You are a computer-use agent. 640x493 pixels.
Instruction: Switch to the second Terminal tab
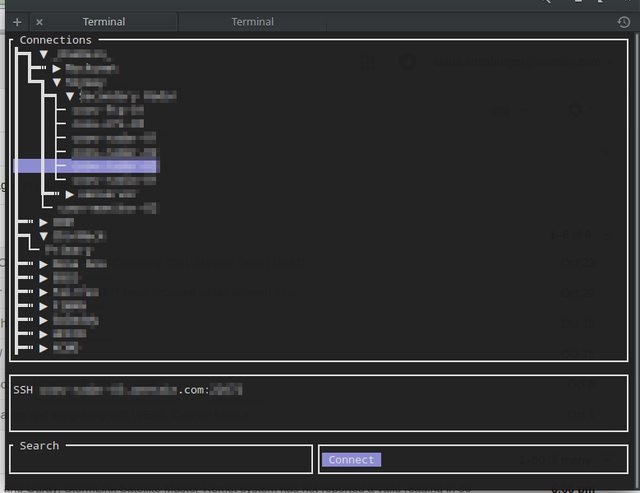point(253,22)
